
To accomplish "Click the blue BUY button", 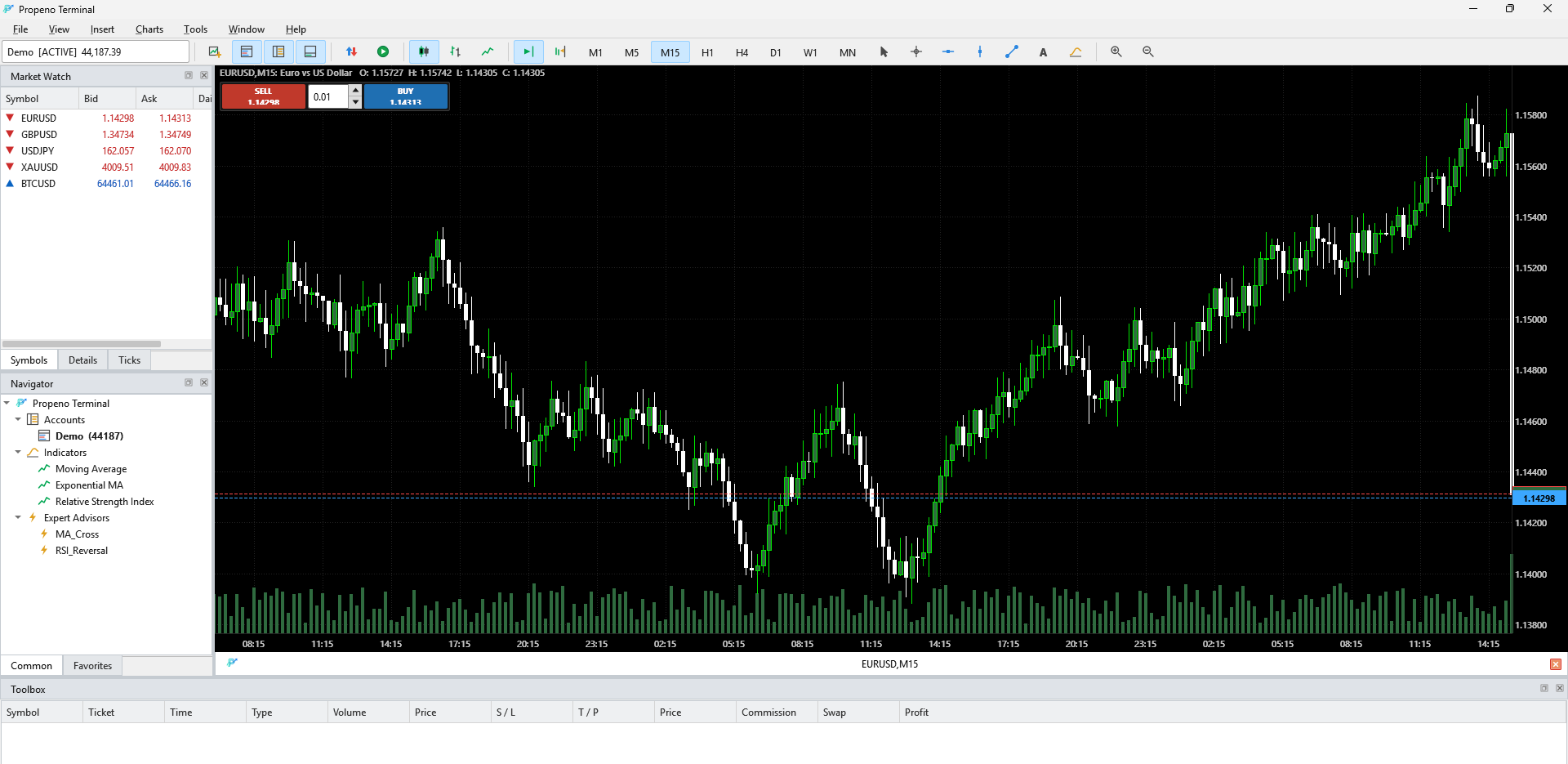I will pos(406,96).
